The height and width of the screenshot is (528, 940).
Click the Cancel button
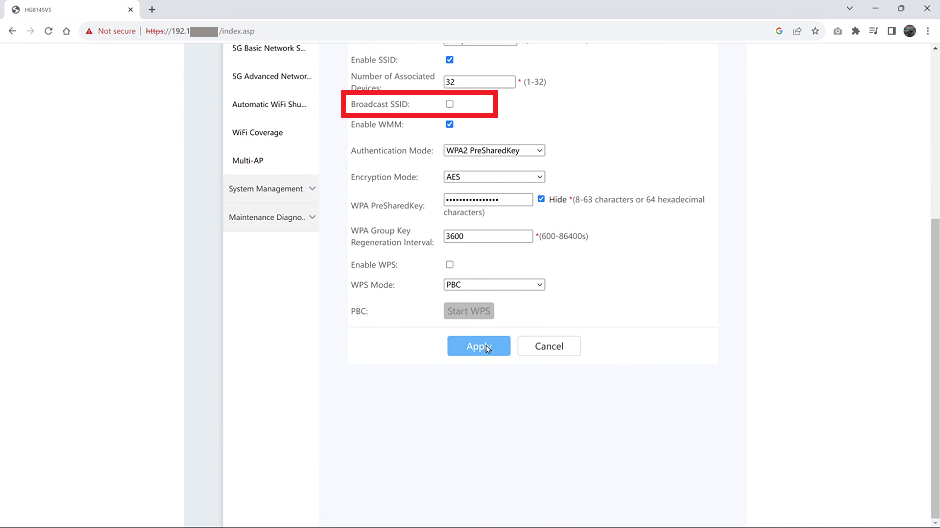tap(548, 346)
